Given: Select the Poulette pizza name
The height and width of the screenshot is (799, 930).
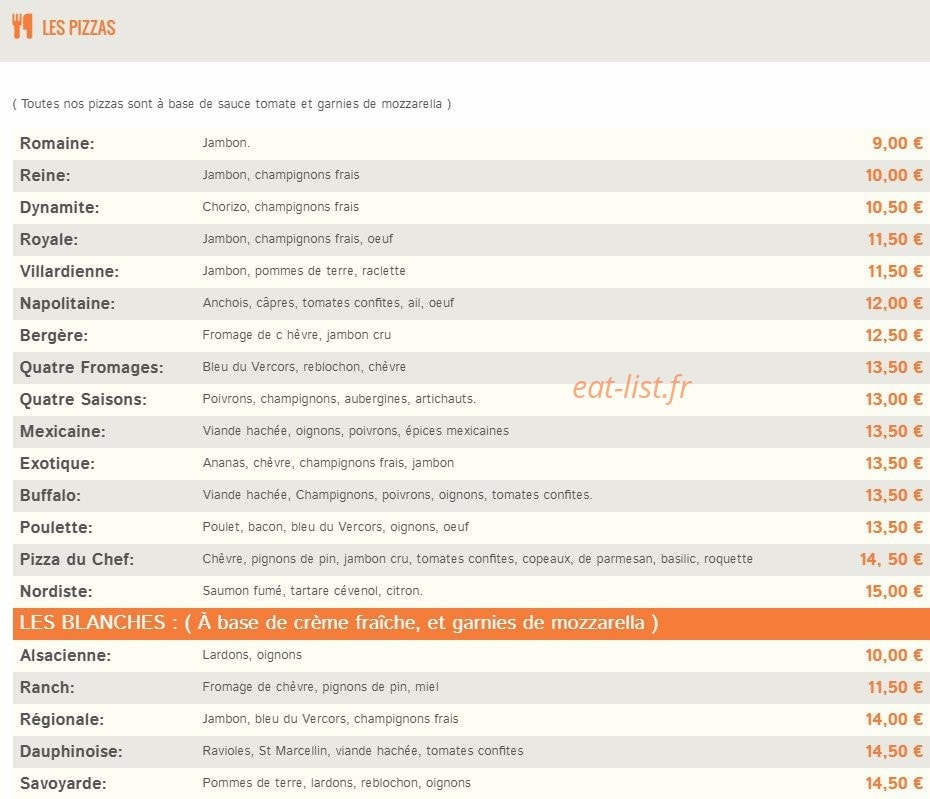Looking at the screenshot, I should coord(56,528).
